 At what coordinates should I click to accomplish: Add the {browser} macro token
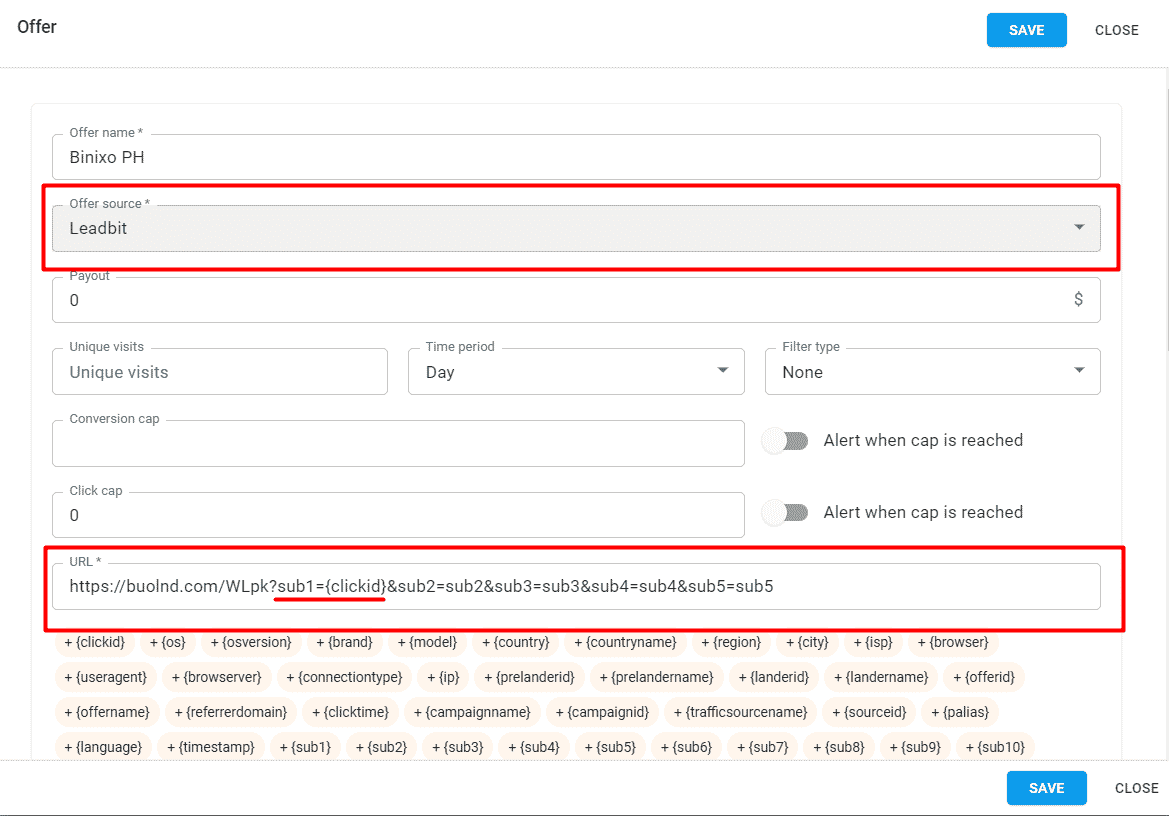click(952, 643)
